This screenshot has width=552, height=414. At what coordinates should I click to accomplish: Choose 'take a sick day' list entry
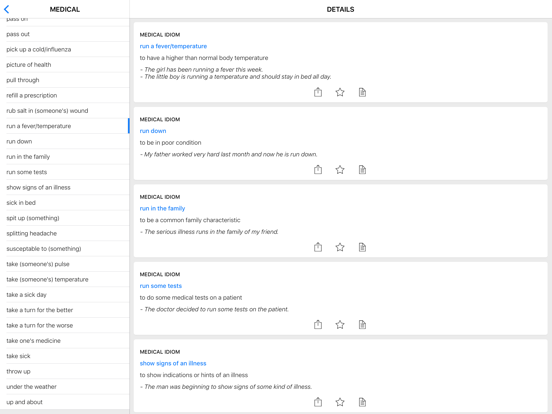(65, 295)
